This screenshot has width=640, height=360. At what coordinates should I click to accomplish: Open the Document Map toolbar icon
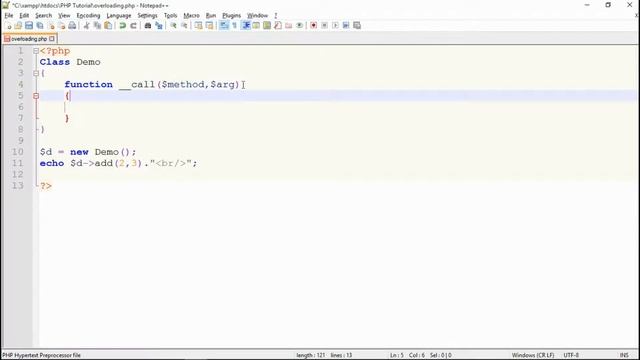(x=267, y=25)
